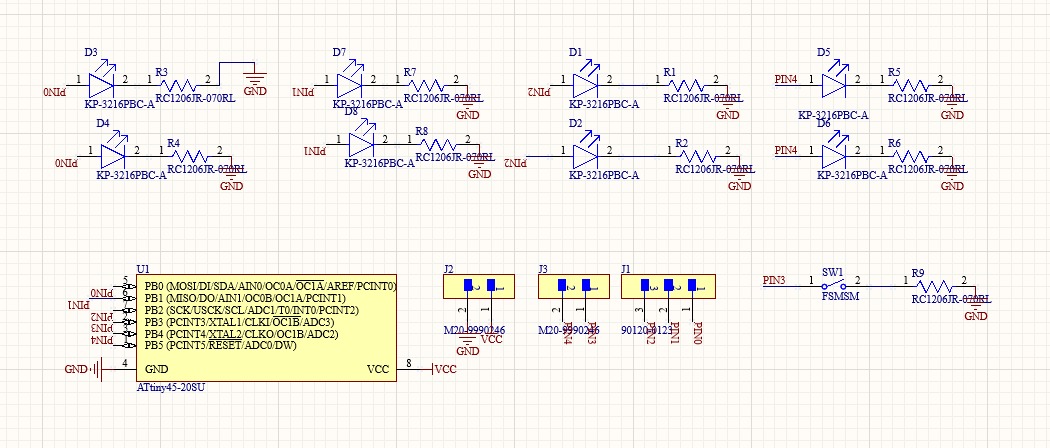Select the D1 LED symbol

[585, 83]
